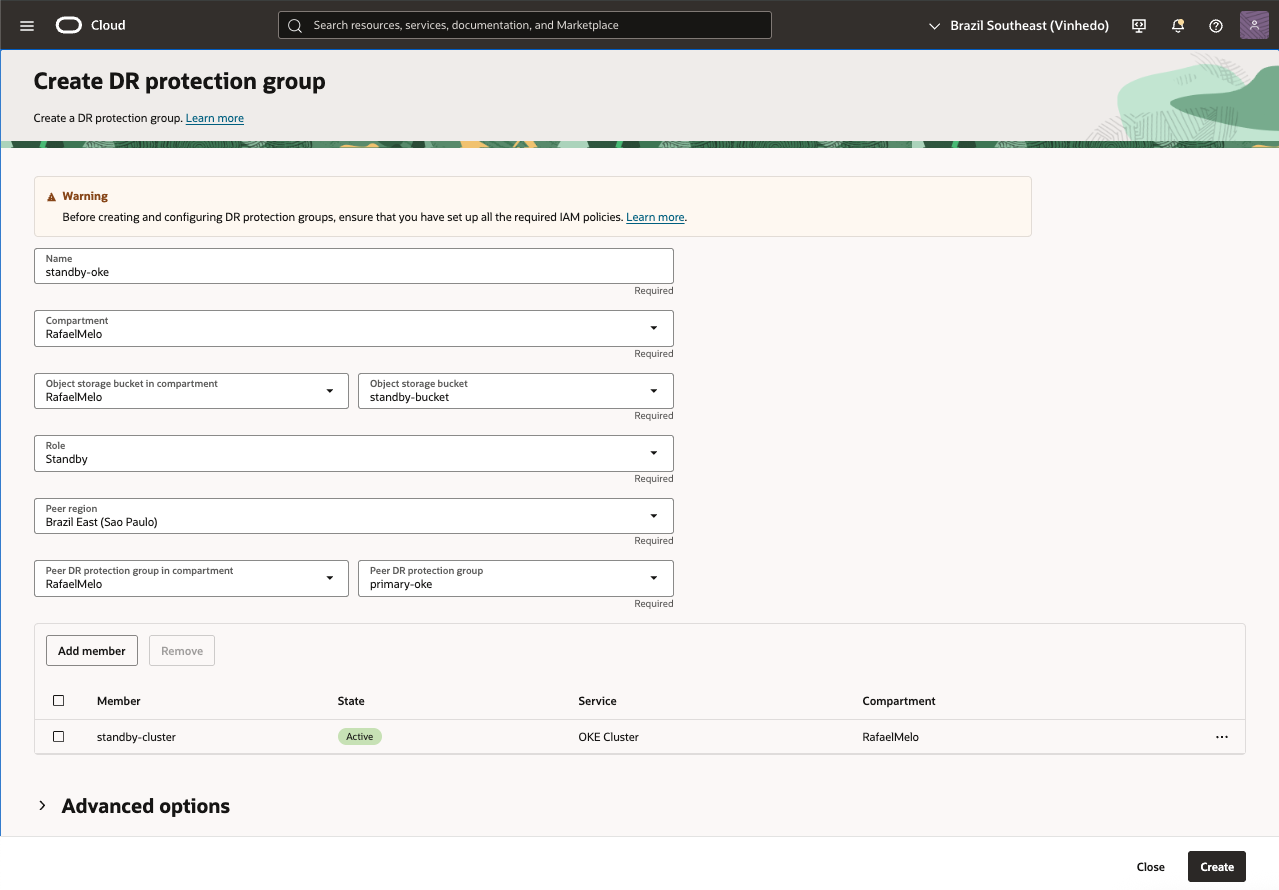The height and width of the screenshot is (890, 1279).
Task: Open the help question mark icon
Action: [x=1216, y=26]
